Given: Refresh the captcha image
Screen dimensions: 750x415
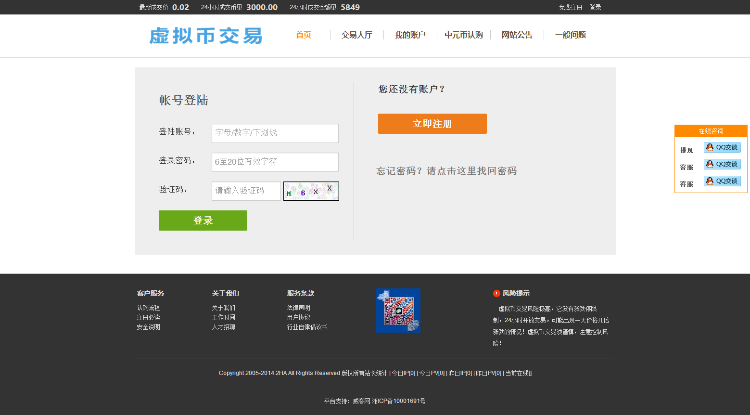Looking at the screenshot, I should click(x=311, y=191).
